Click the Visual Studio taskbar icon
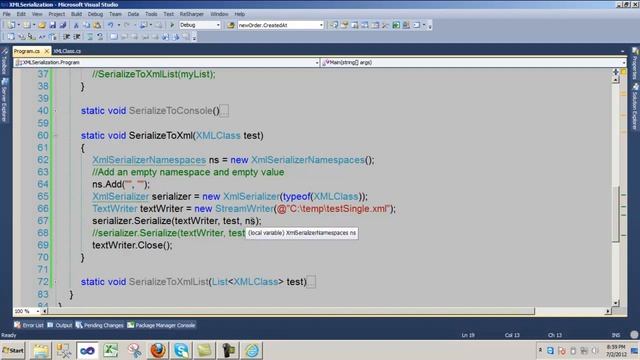Image resolution: width=640 pixels, height=360 pixels. coord(87,350)
